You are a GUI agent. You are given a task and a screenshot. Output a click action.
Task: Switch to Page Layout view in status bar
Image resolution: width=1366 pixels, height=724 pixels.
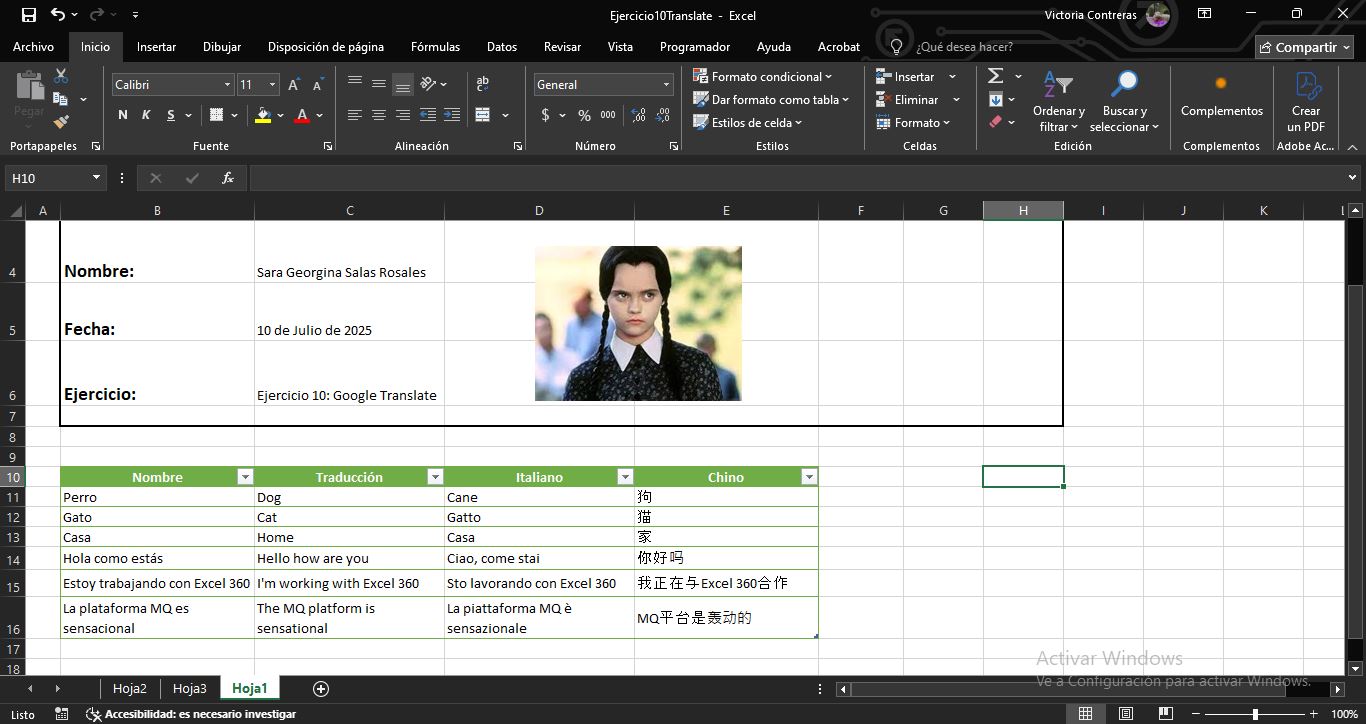click(1126, 714)
